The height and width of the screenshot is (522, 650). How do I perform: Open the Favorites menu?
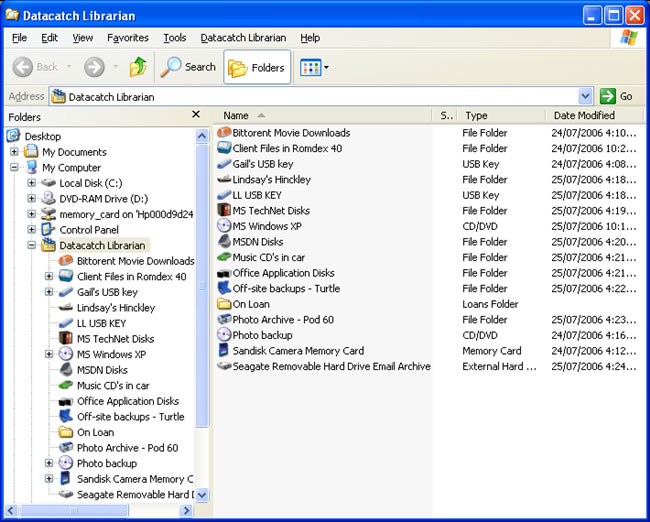pos(128,38)
